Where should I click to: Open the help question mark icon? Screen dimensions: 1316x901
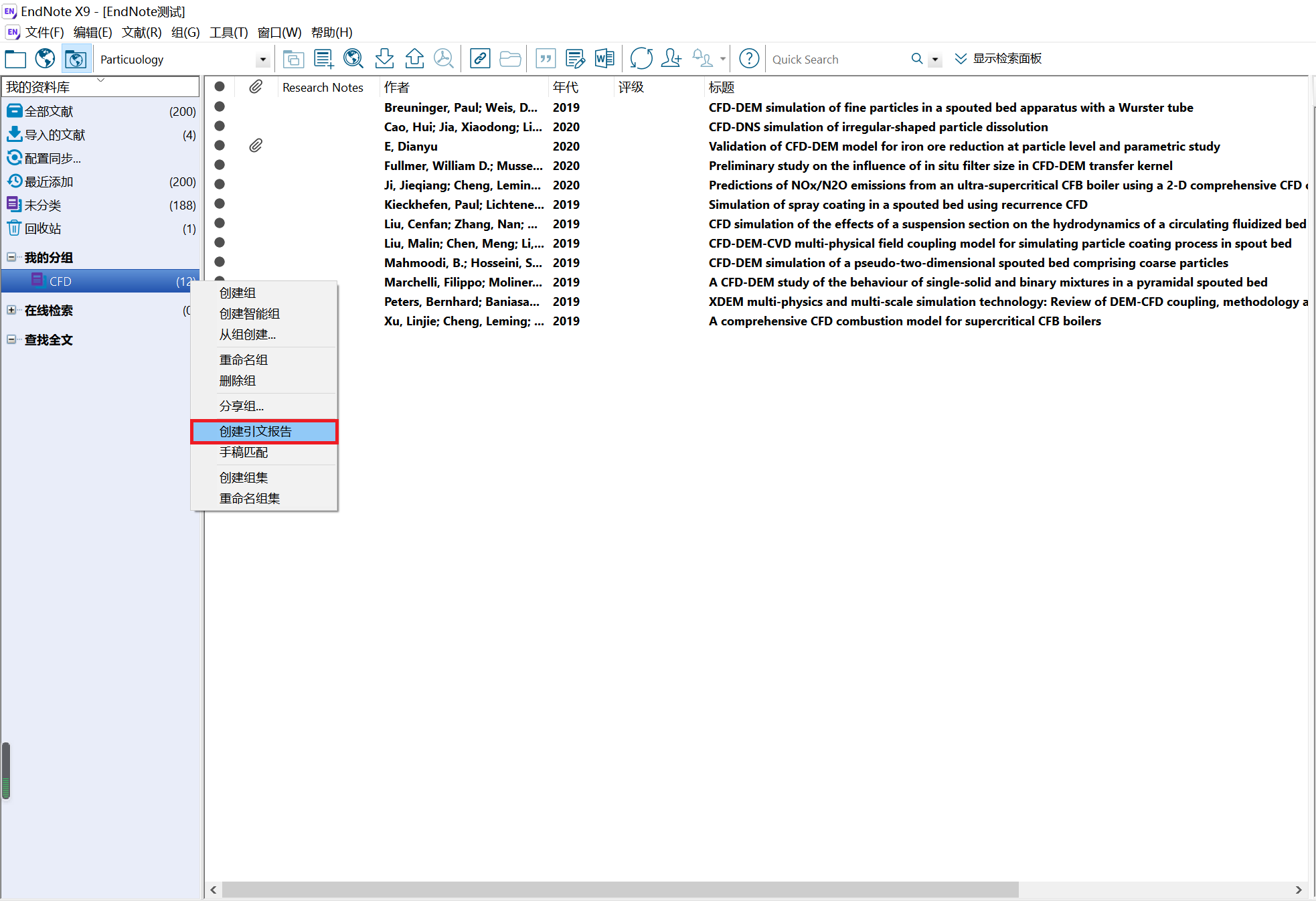pos(749,59)
